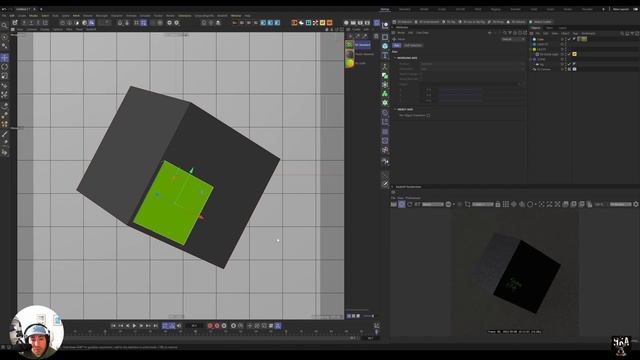Select the green material in Material Manager
This screenshot has width=640, height=360.
349,63
